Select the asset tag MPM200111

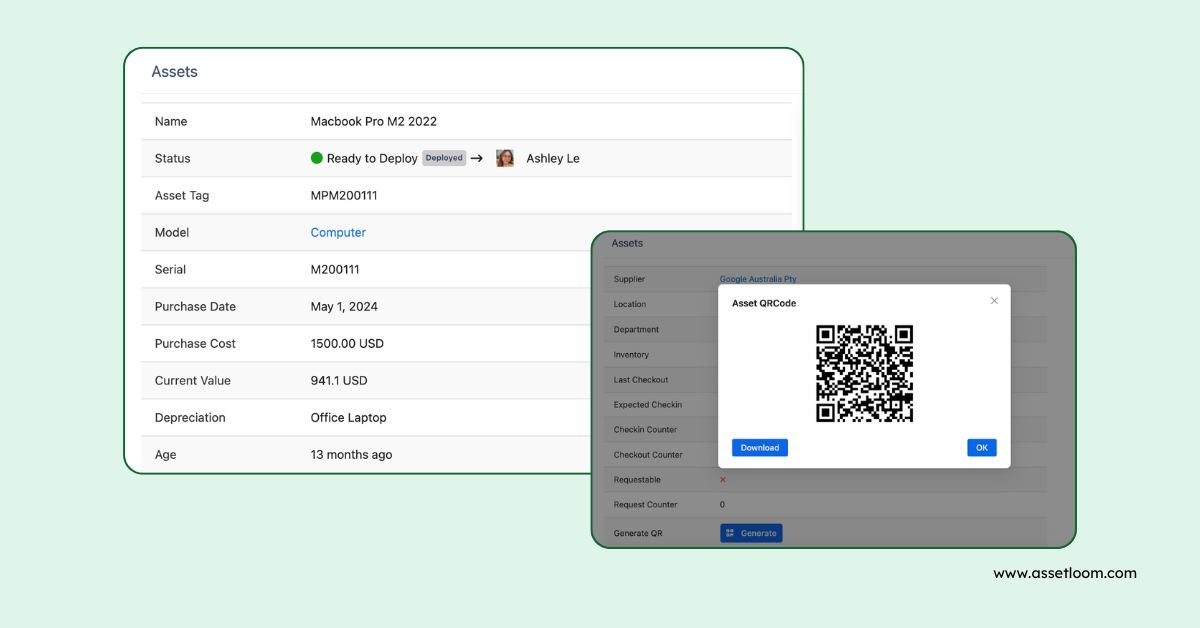pos(344,195)
